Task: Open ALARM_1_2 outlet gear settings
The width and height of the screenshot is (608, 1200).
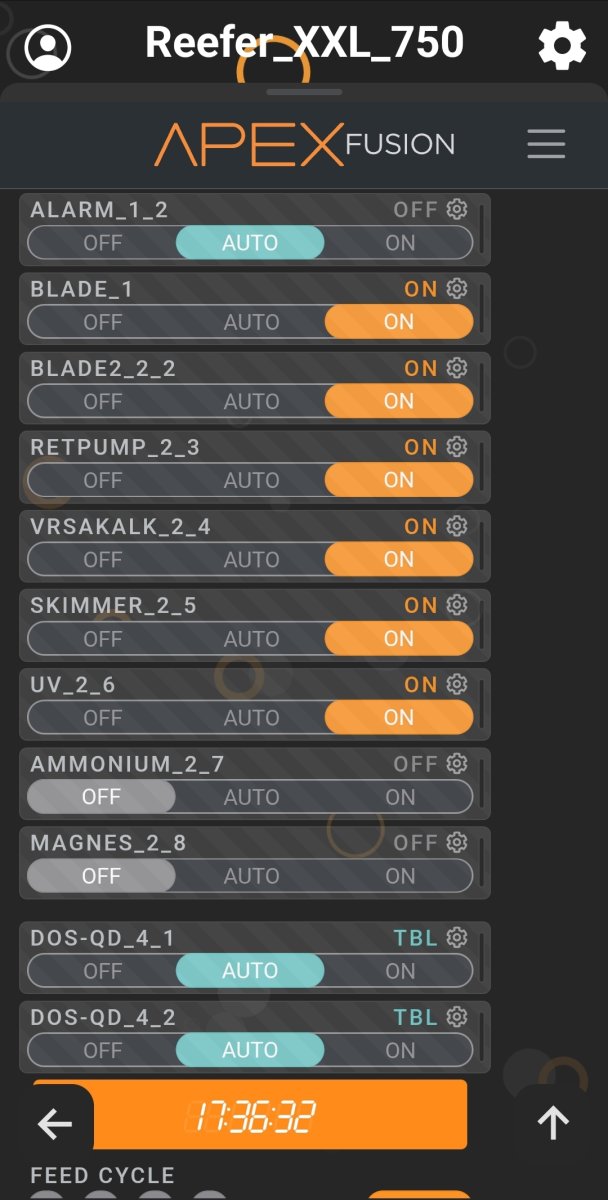Action: point(457,209)
